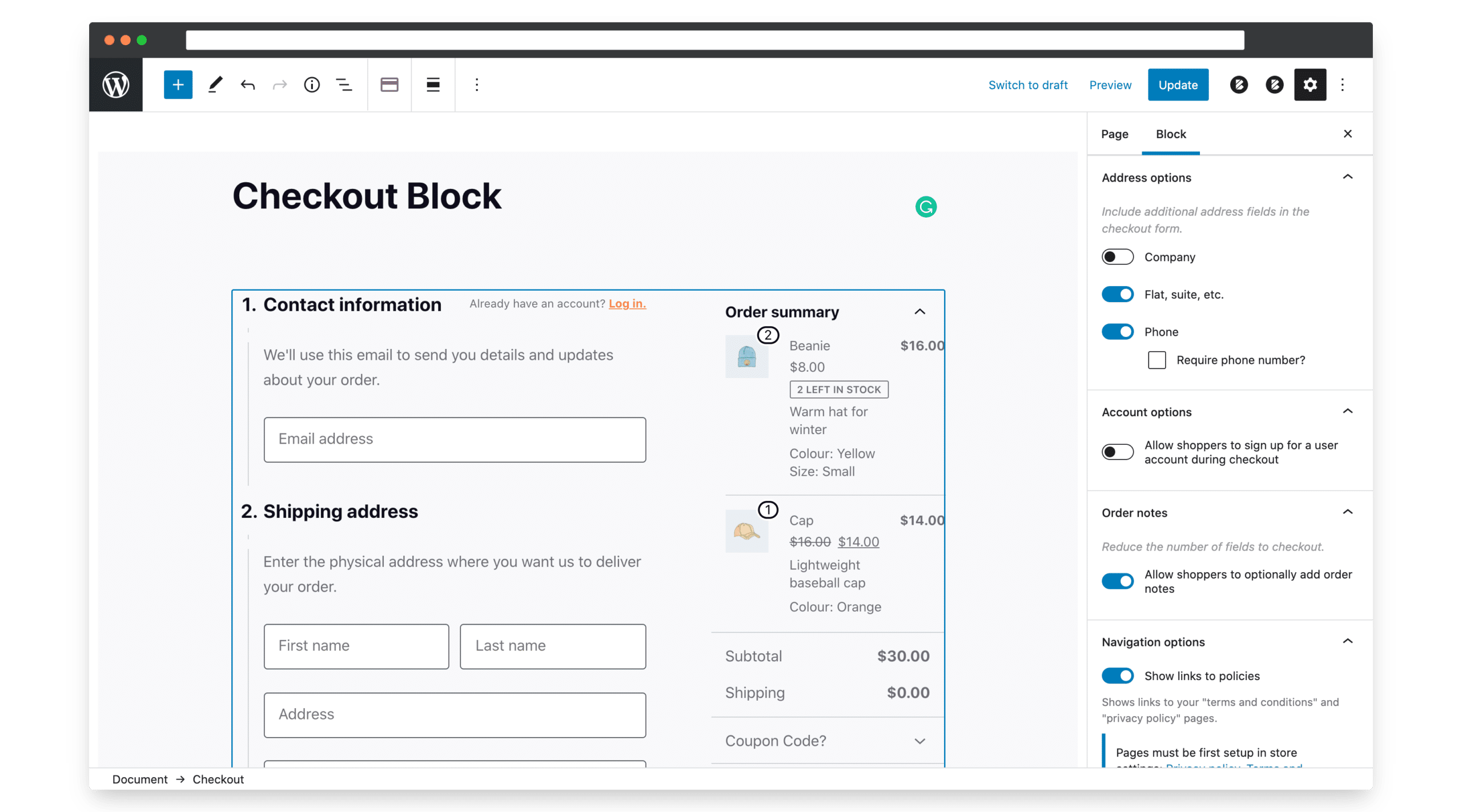Click the WordPress logo icon
This screenshot has width=1462, height=812.
[x=116, y=85]
